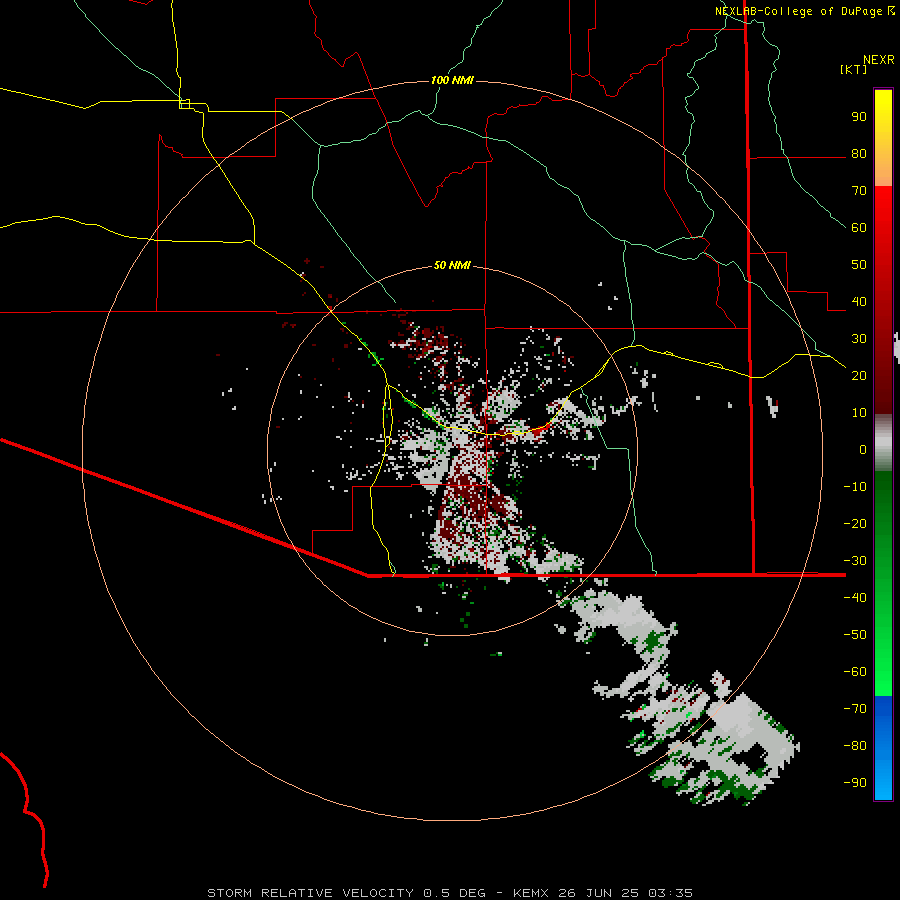
Task: Select the 100 NMI range ring label
Action: coord(452,80)
